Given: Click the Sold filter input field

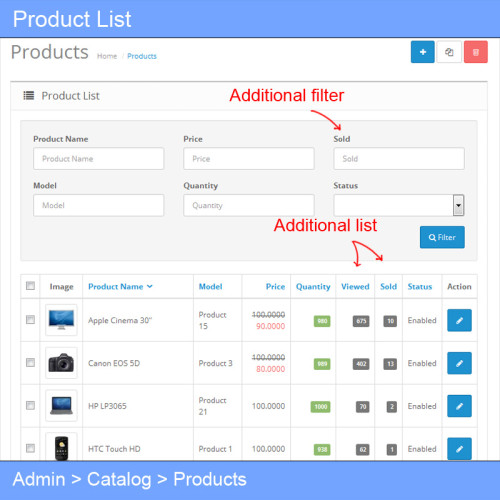Looking at the screenshot, I should pyautogui.click(x=399, y=159).
